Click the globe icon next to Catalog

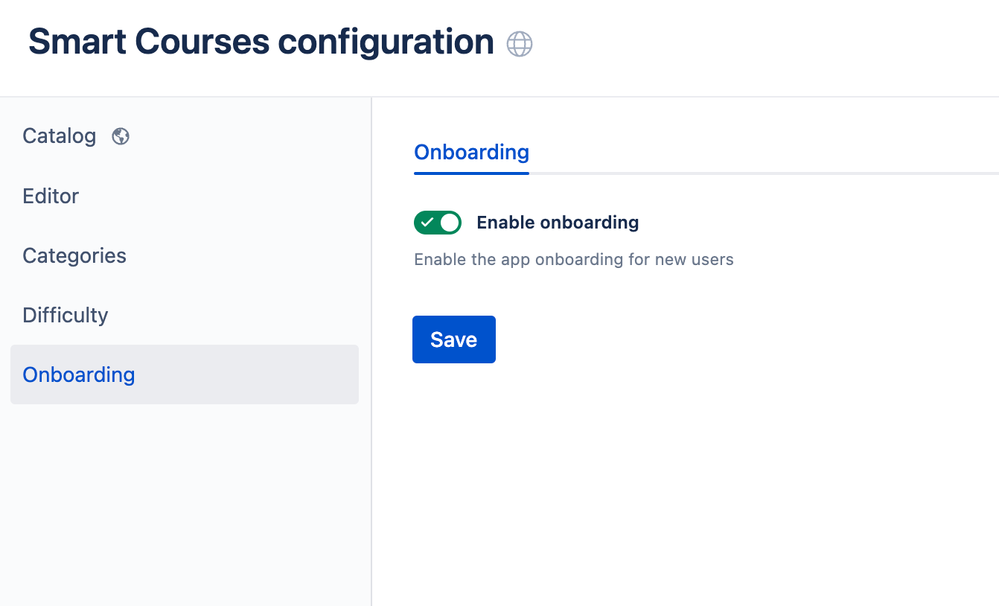[x=121, y=136]
